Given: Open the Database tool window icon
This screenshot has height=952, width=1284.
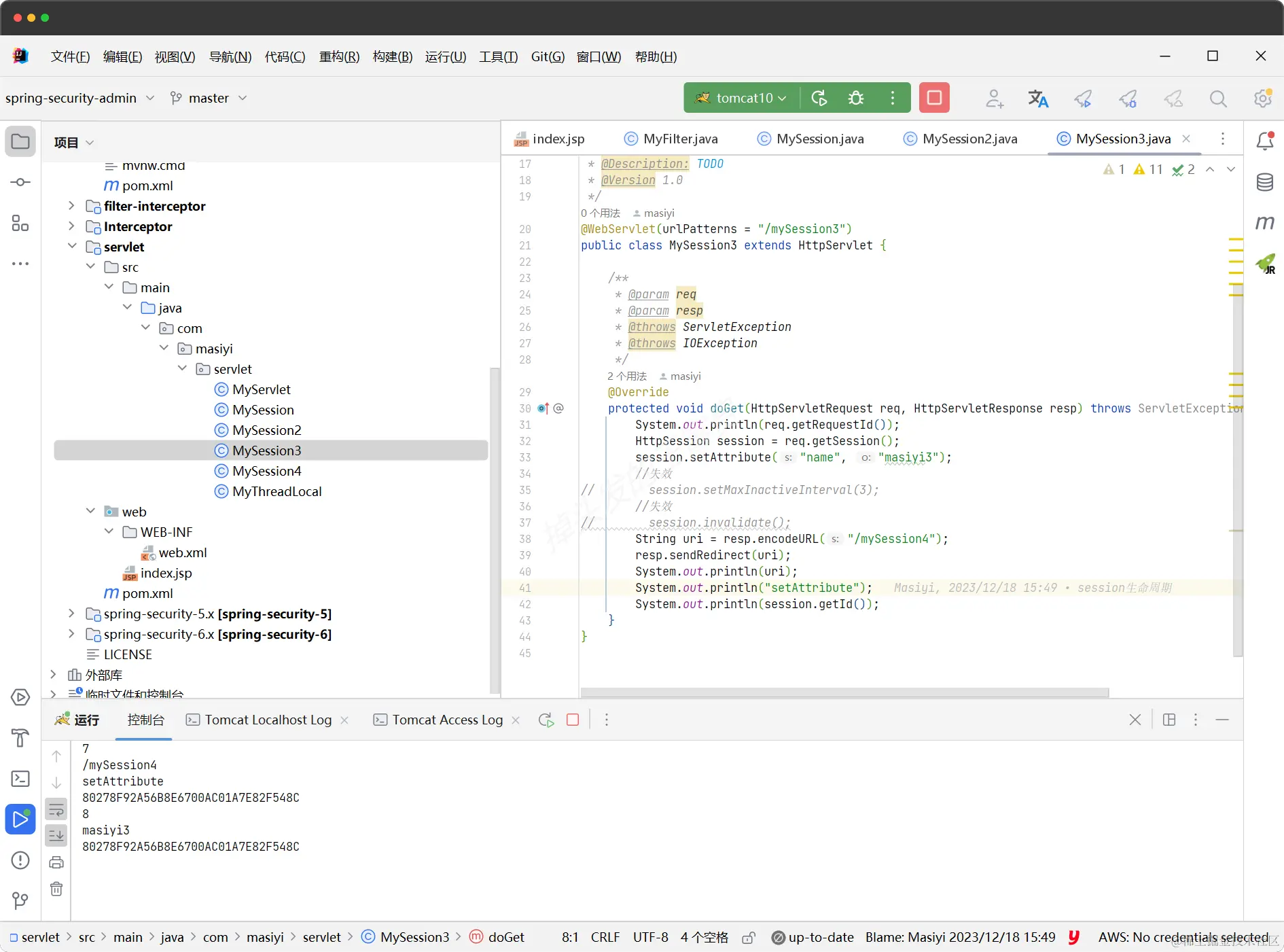Looking at the screenshot, I should pyautogui.click(x=1264, y=182).
